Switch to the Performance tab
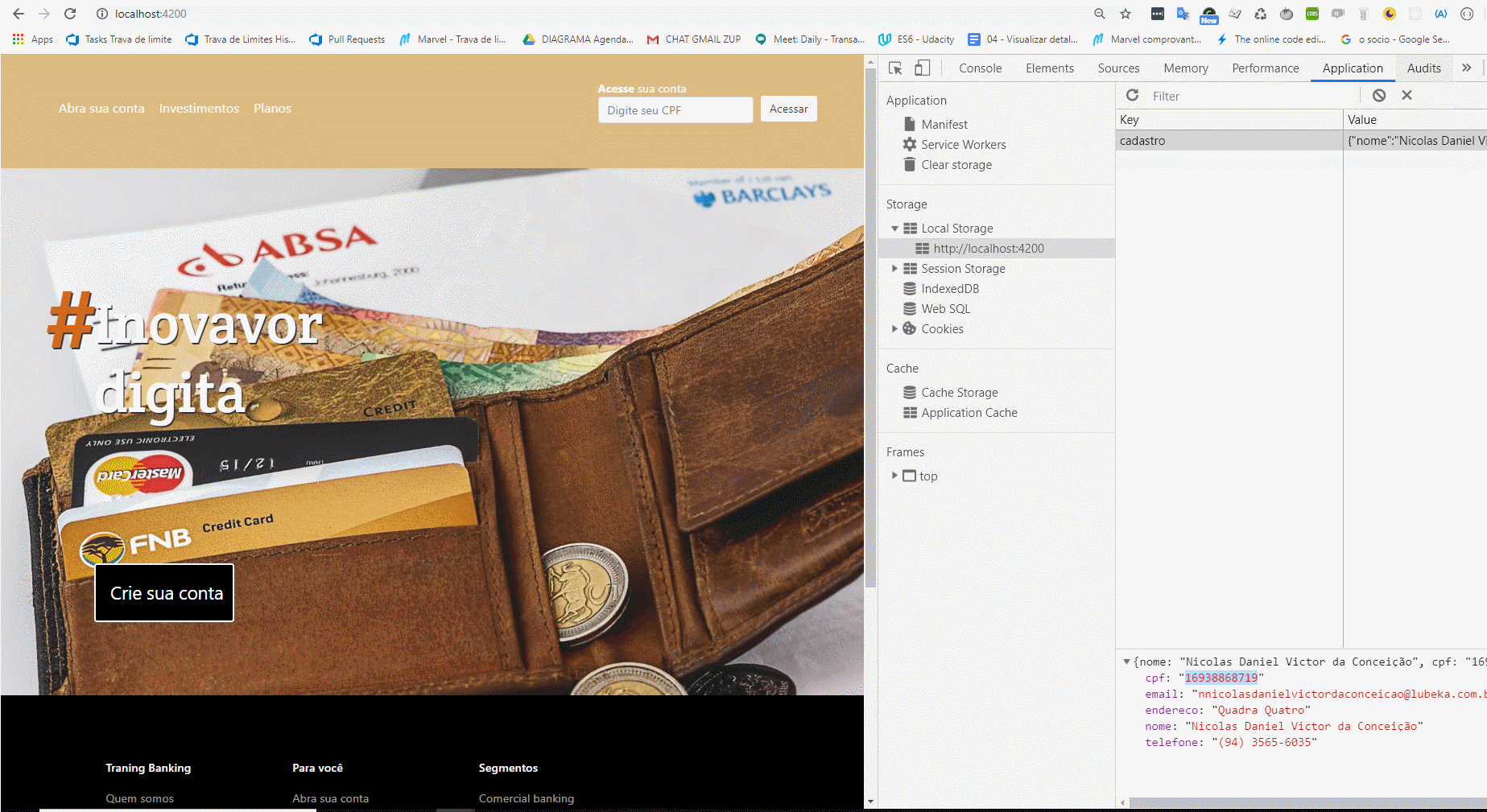Screen dimensions: 1487x812 [1265, 68]
